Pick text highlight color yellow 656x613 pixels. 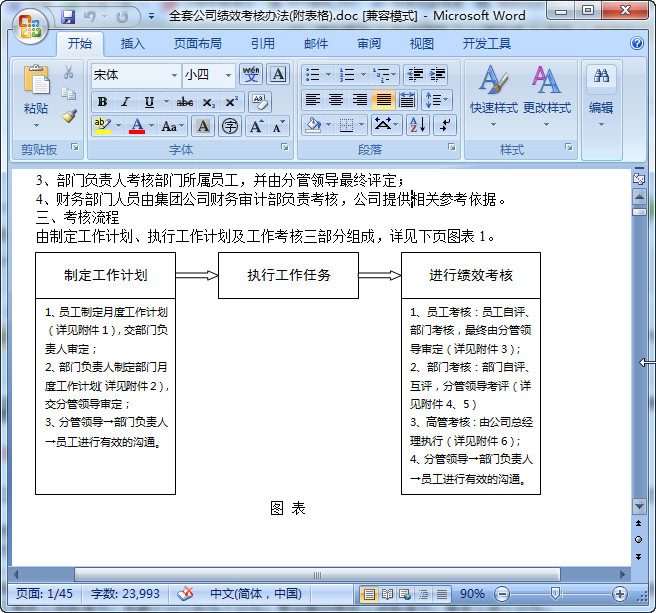[x=102, y=126]
